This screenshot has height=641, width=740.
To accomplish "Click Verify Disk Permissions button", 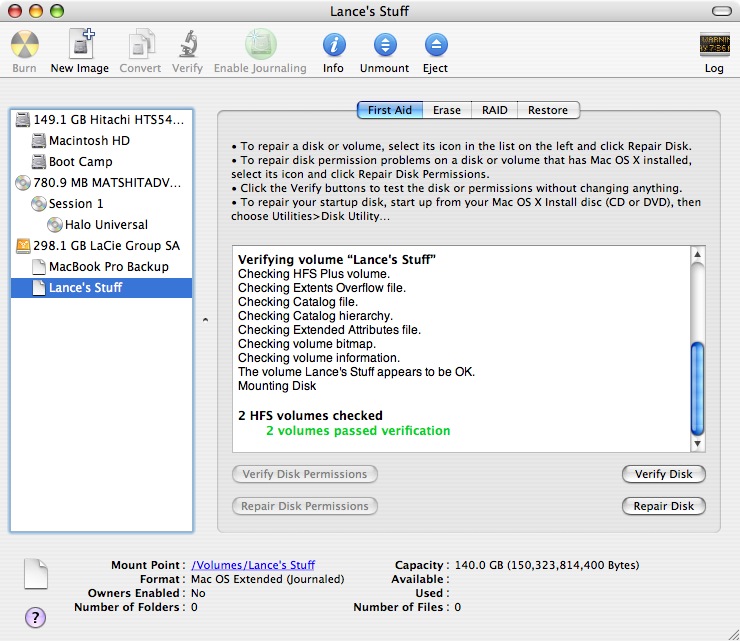I will 305,474.
